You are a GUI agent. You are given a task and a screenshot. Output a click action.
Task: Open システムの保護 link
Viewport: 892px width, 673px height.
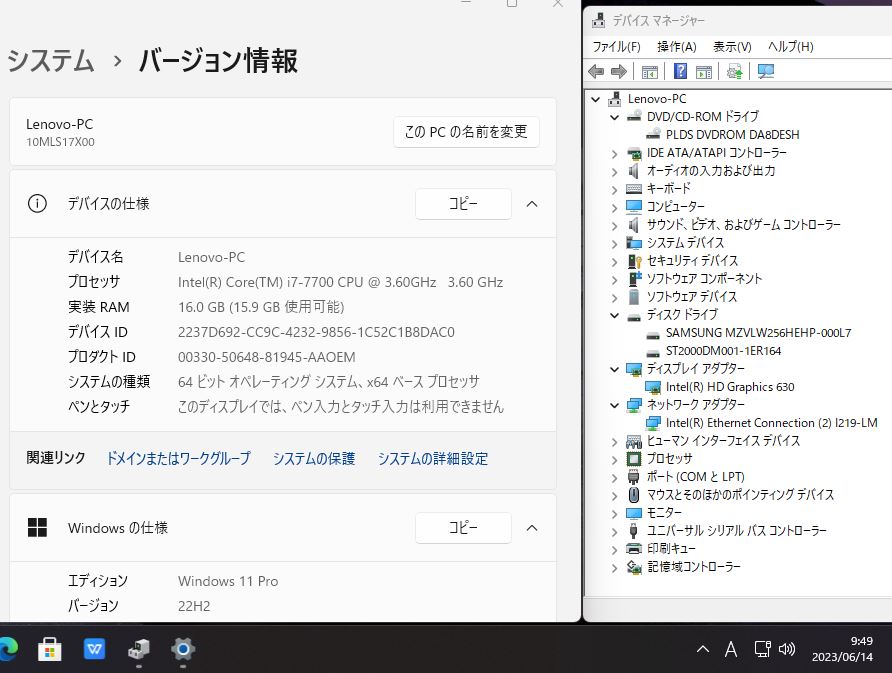[314, 459]
